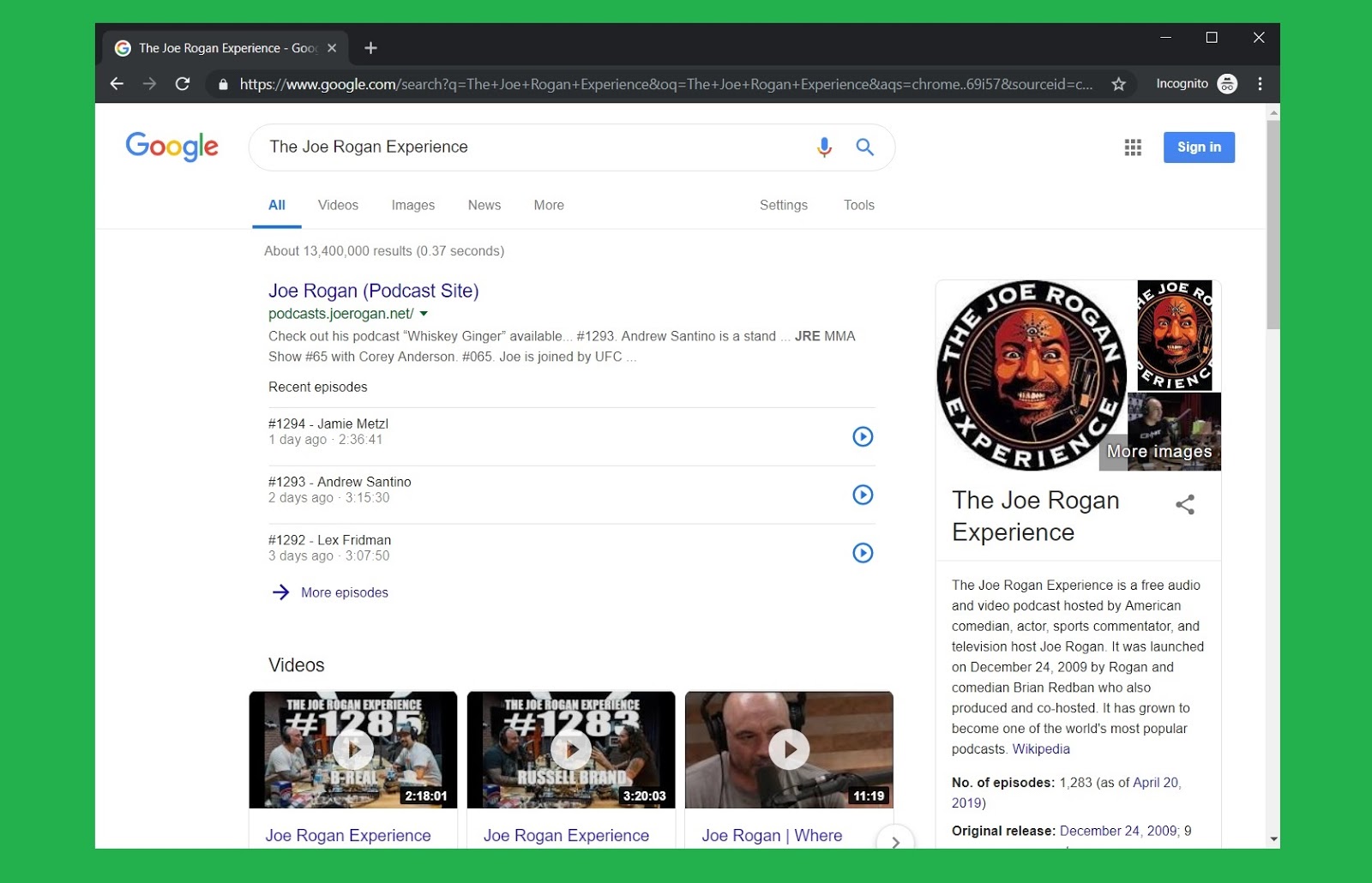
Task: Select the All search tab
Action: tap(276, 206)
